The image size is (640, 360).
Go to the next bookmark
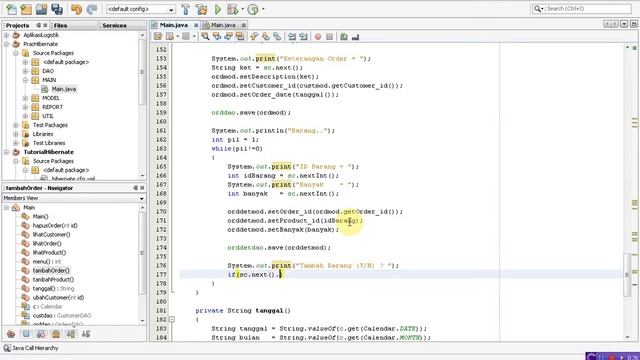click(x=266, y=37)
